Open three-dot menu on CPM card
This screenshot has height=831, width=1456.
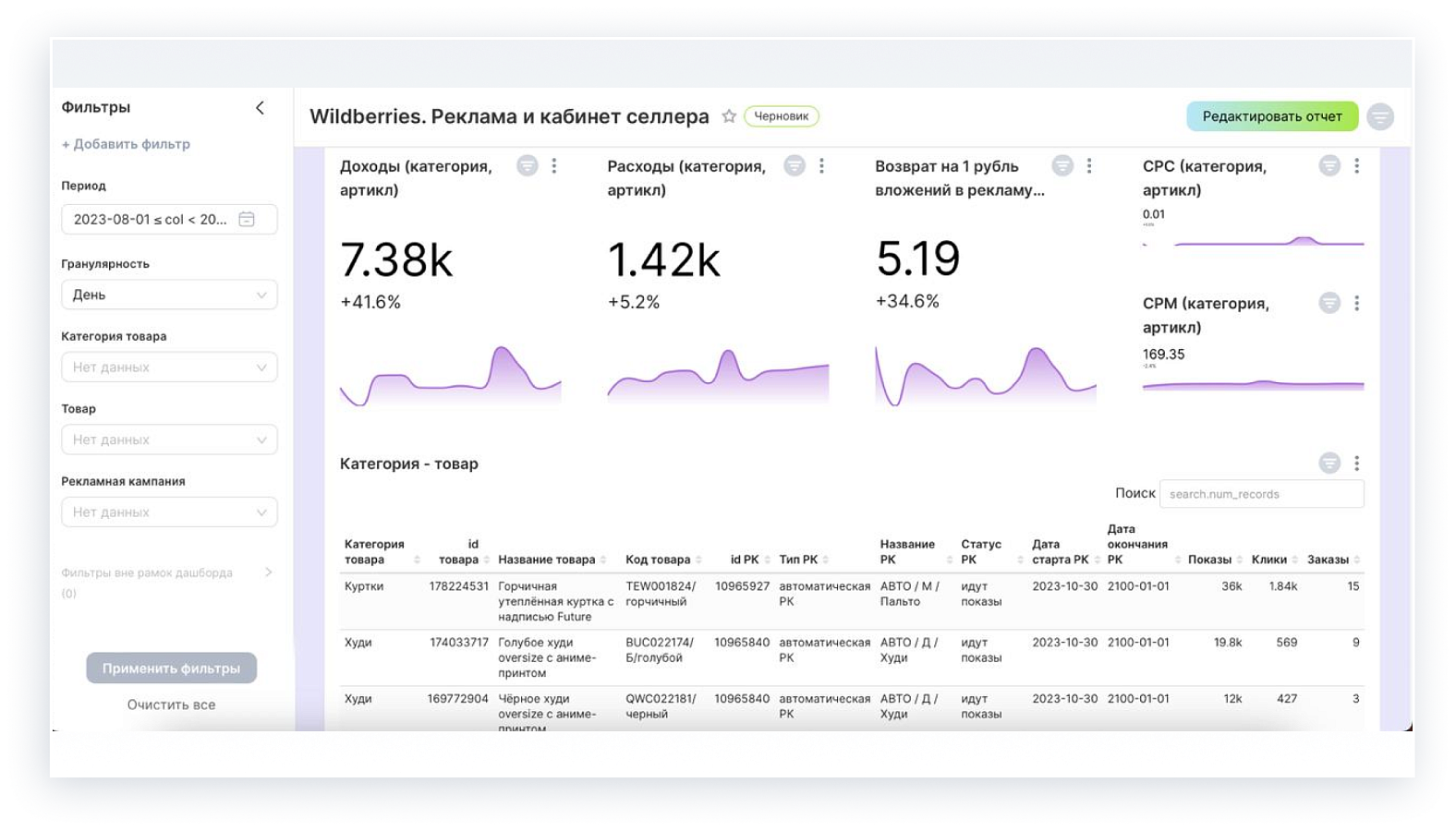tap(1356, 303)
